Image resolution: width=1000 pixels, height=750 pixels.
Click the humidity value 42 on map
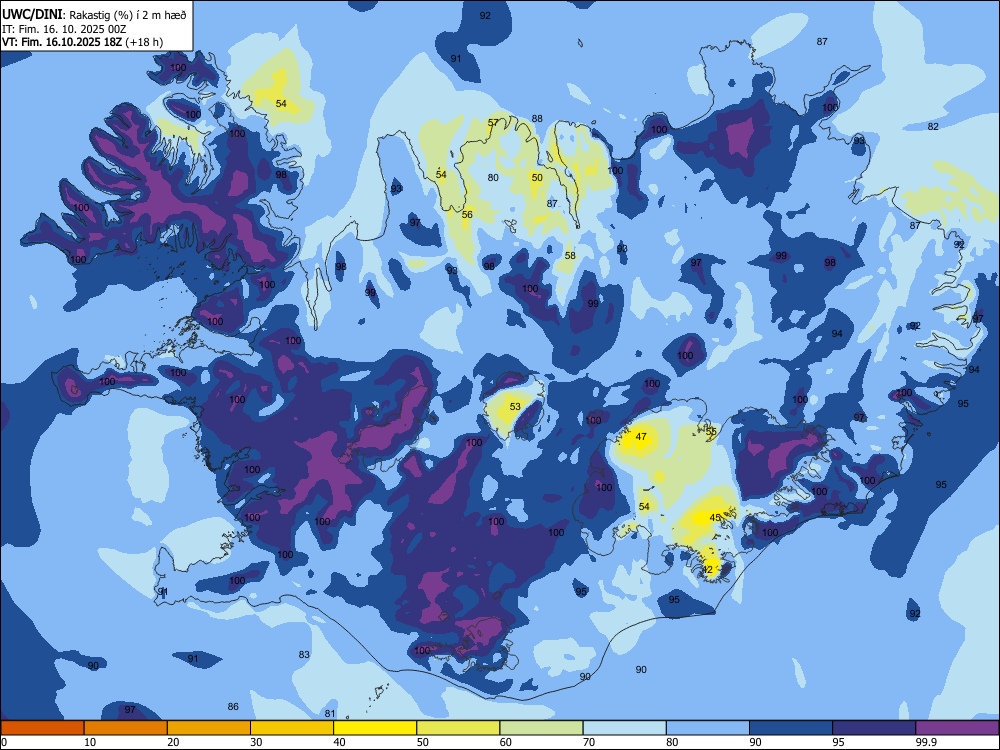point(707,570)
